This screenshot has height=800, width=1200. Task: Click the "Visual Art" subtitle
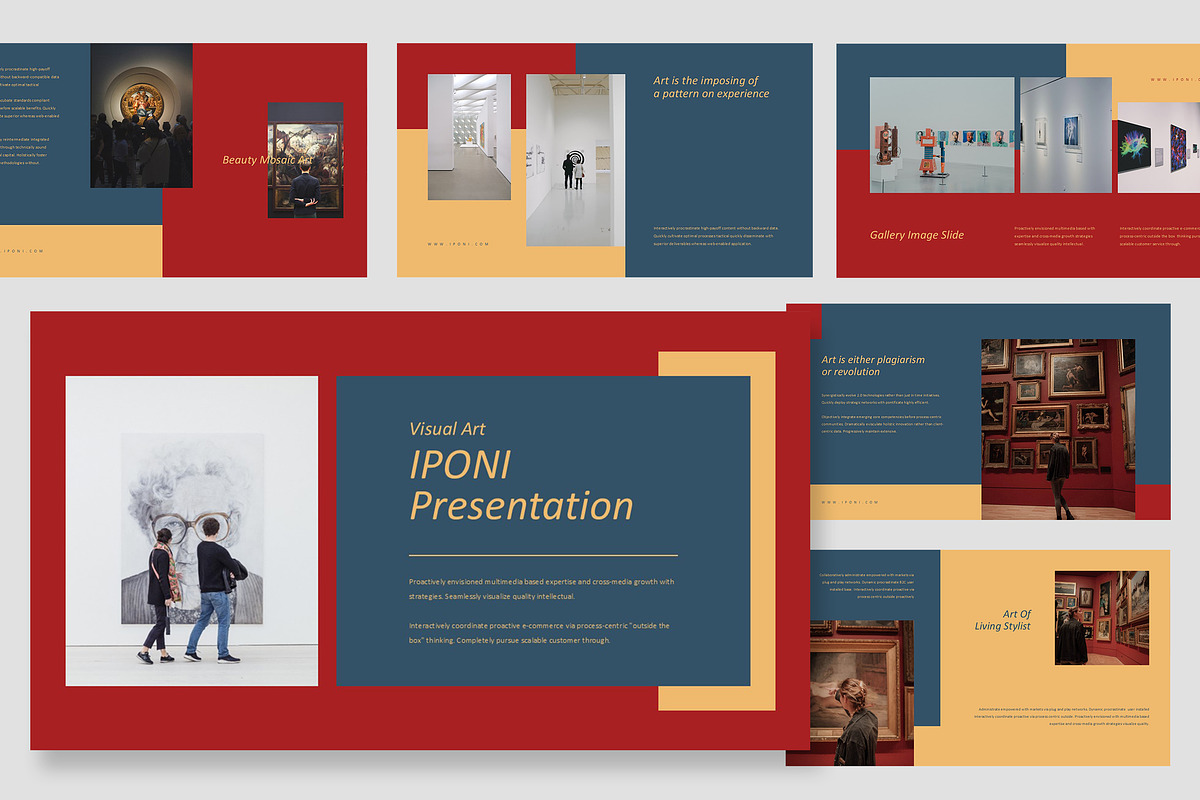click(447, 429)
